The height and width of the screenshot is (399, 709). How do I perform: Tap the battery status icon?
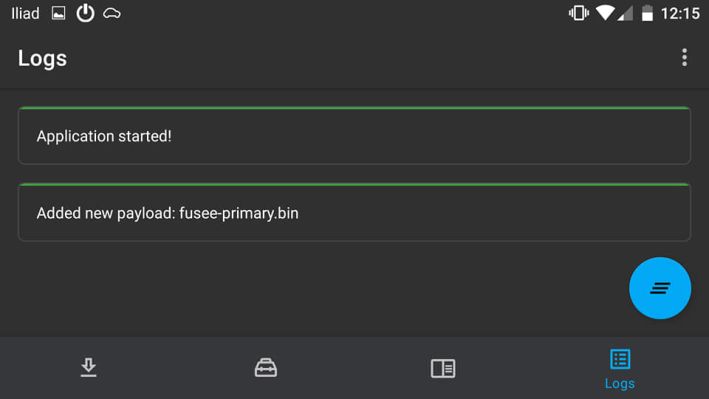(647, 13)
